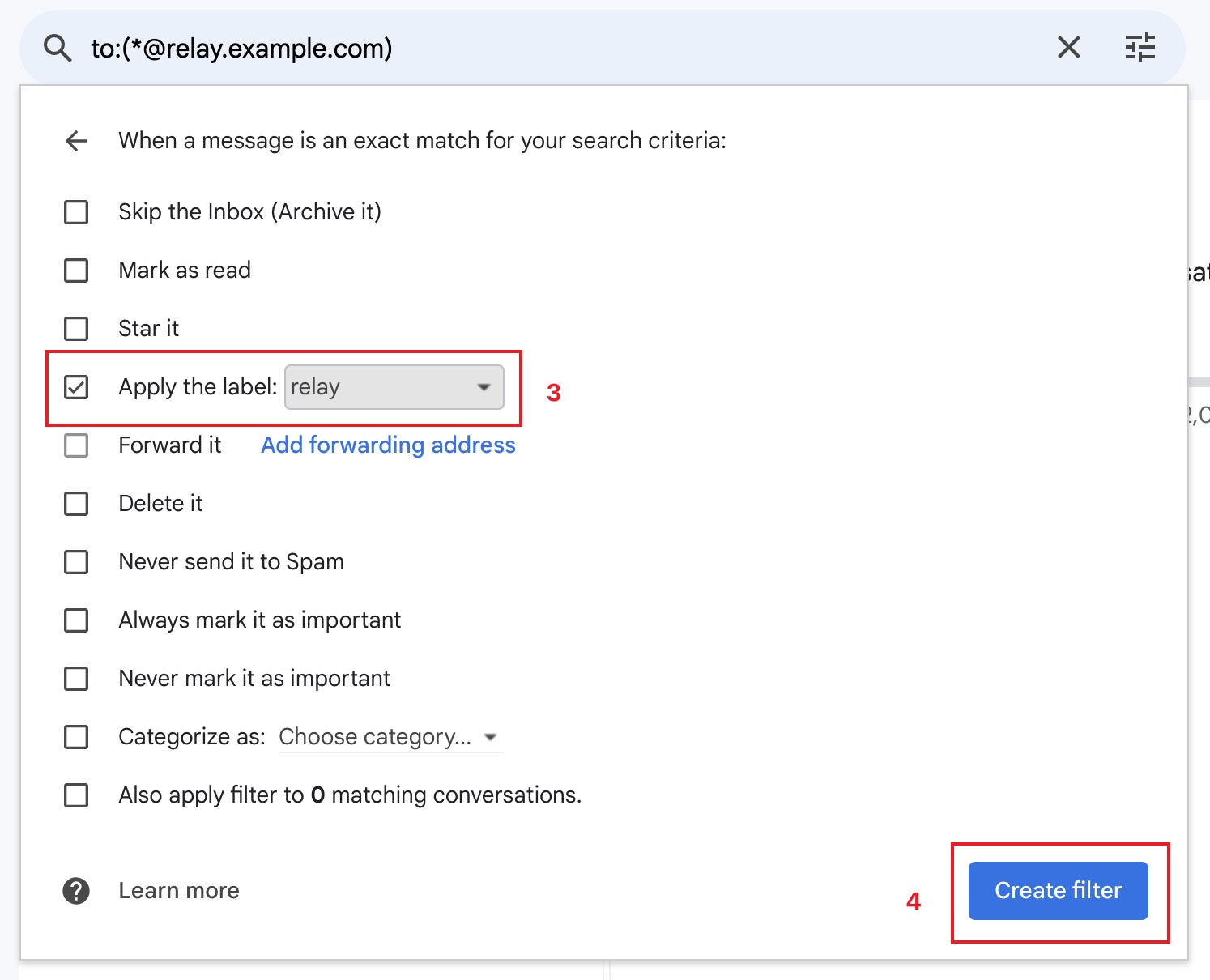Uncheck the Apply the label checkbox
Screen dimensions: 1210x980
(76, 387)
